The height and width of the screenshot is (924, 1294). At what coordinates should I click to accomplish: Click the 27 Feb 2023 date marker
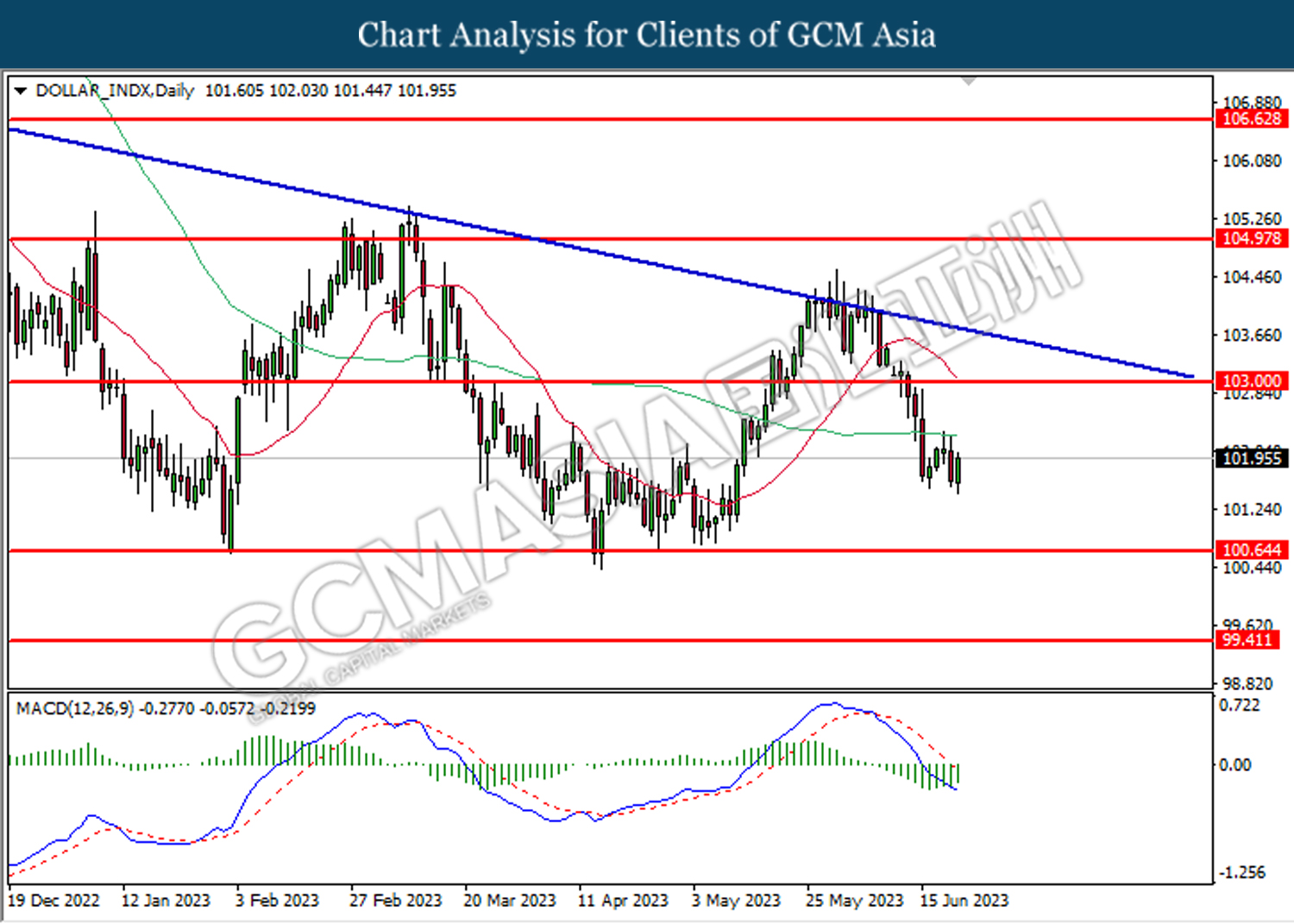(395, 900)
